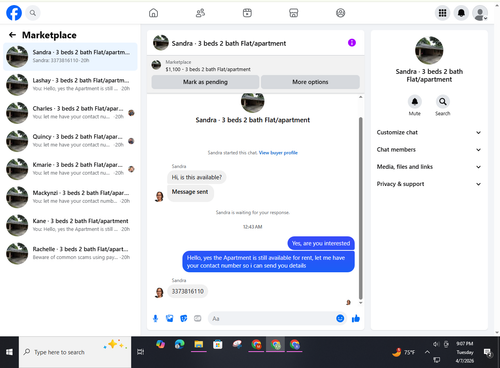Select the Sandra conversation in list
500x368 pixels.
70,56
